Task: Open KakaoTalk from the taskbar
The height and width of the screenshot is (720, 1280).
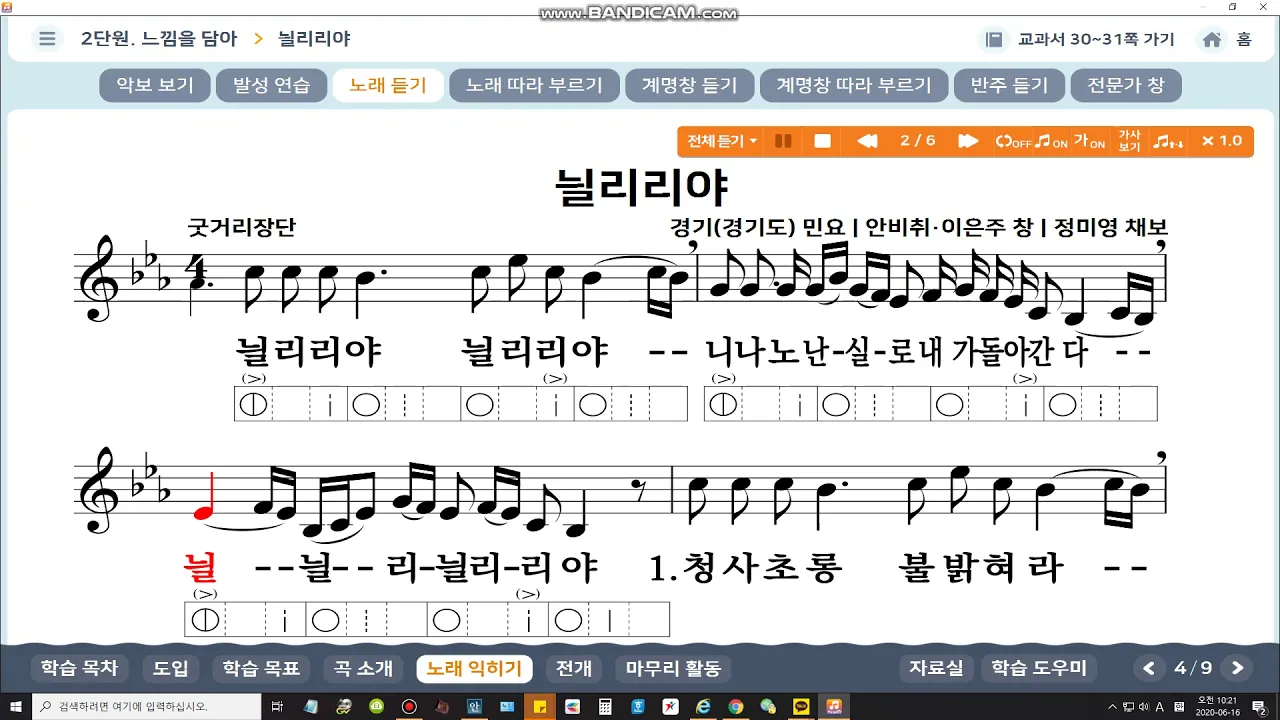Action: pos(801,706)
